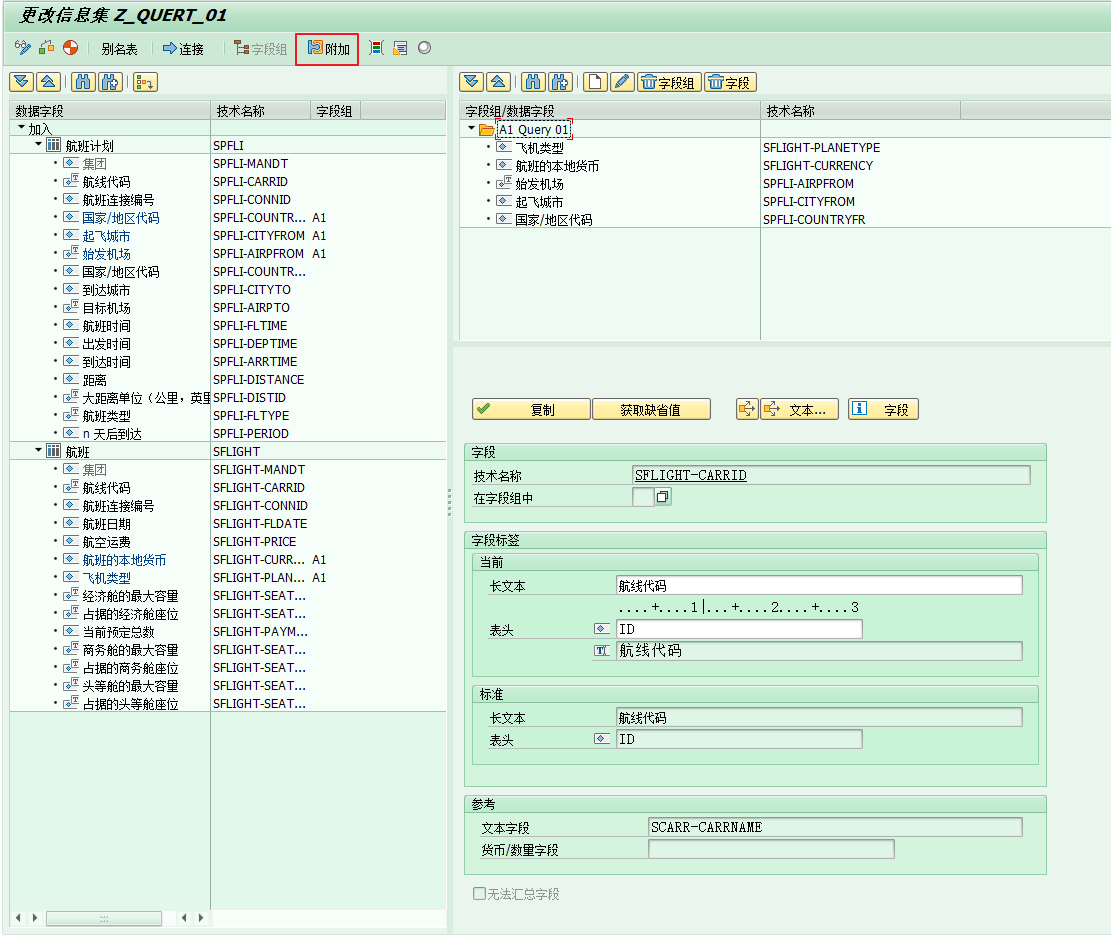1111x936 pixels.
Task: Click the 连接 (Join) toolbar button
Action: pos(183,49)
